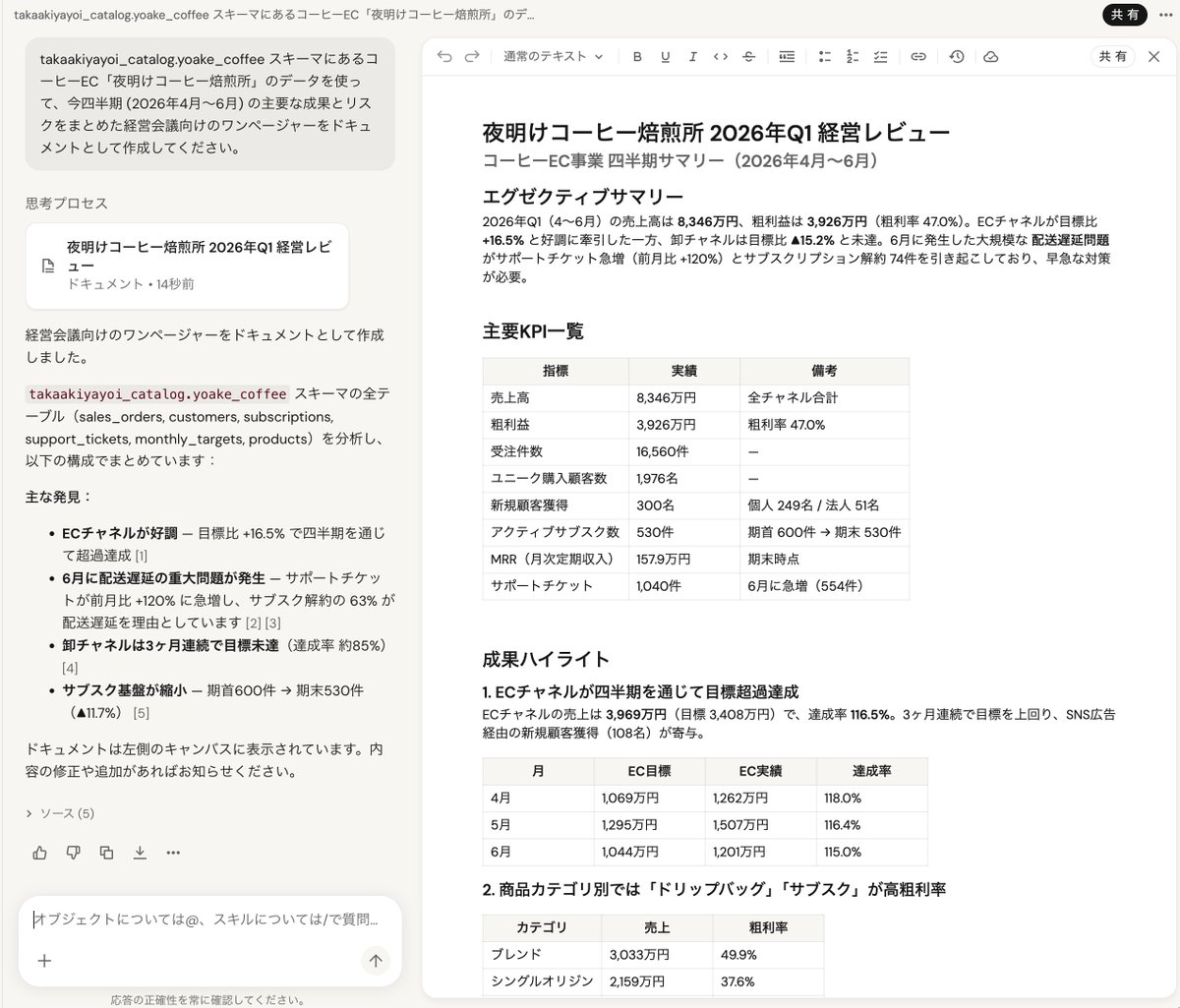Open the version history clock icon
Image resolution: width=1180 pixels, height=1008 pixels.
957,57
